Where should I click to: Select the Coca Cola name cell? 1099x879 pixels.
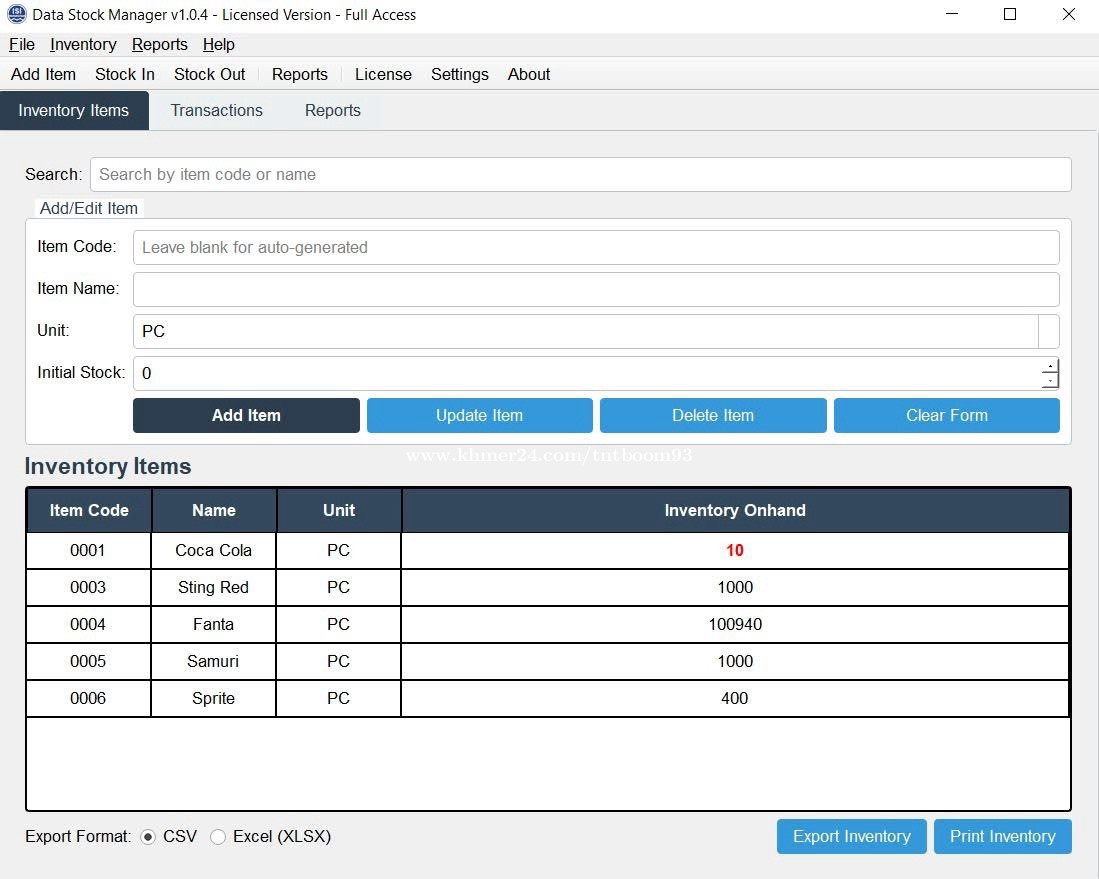click(214, 550)
